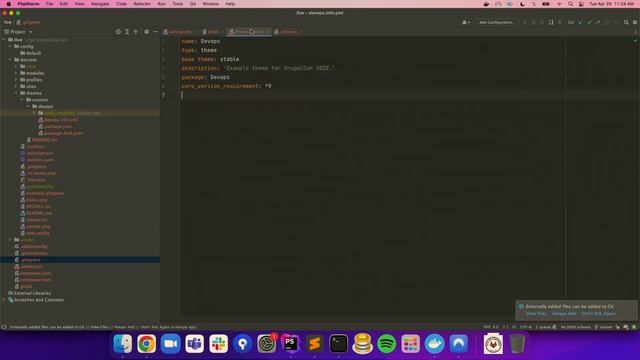This screenshot has width=640, height=360.
Task: Click the status bar tool windows toggle icon
Action: 4,327
